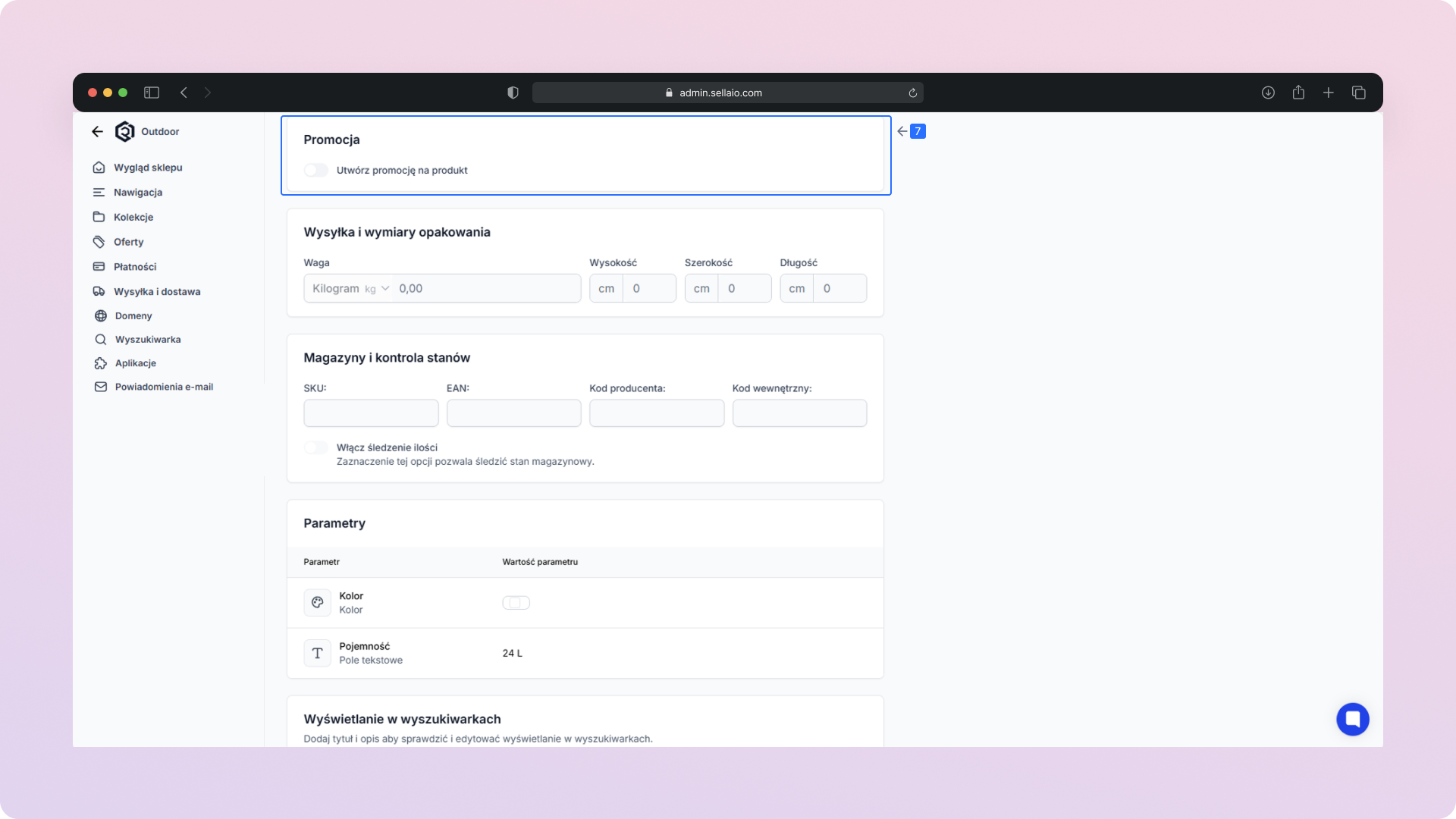The width and height of the screenshot is (1456, 819).
Task: Click the Sellaio logo icon
Action: 124,131
